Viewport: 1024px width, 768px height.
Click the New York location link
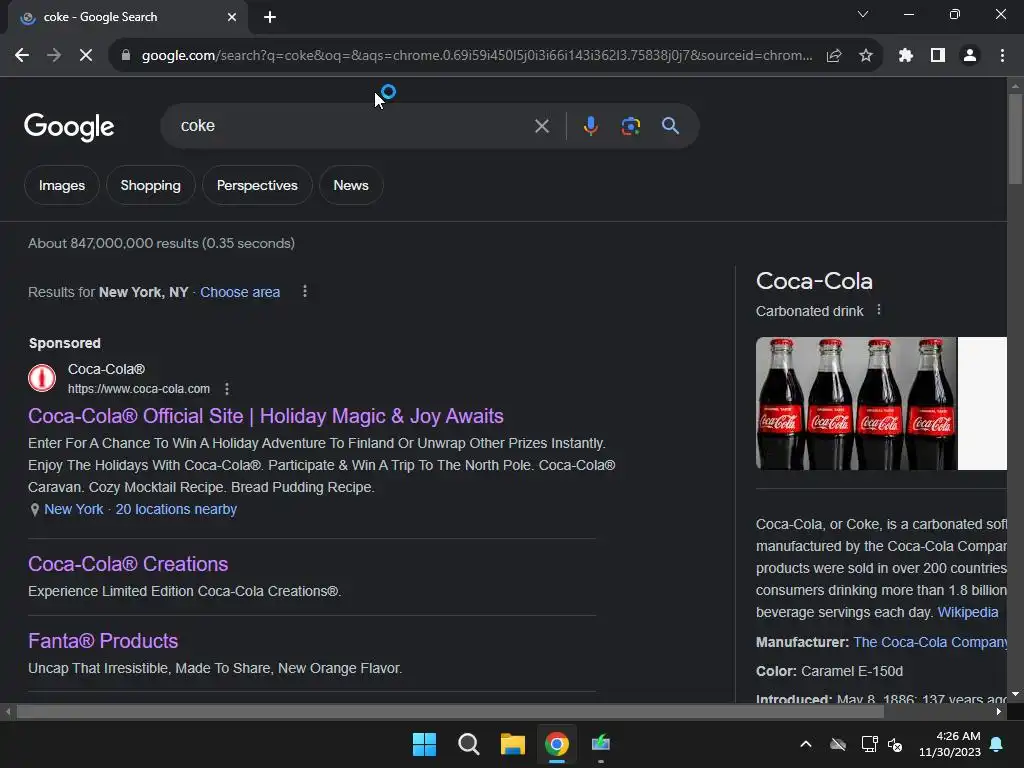point(74,509)
